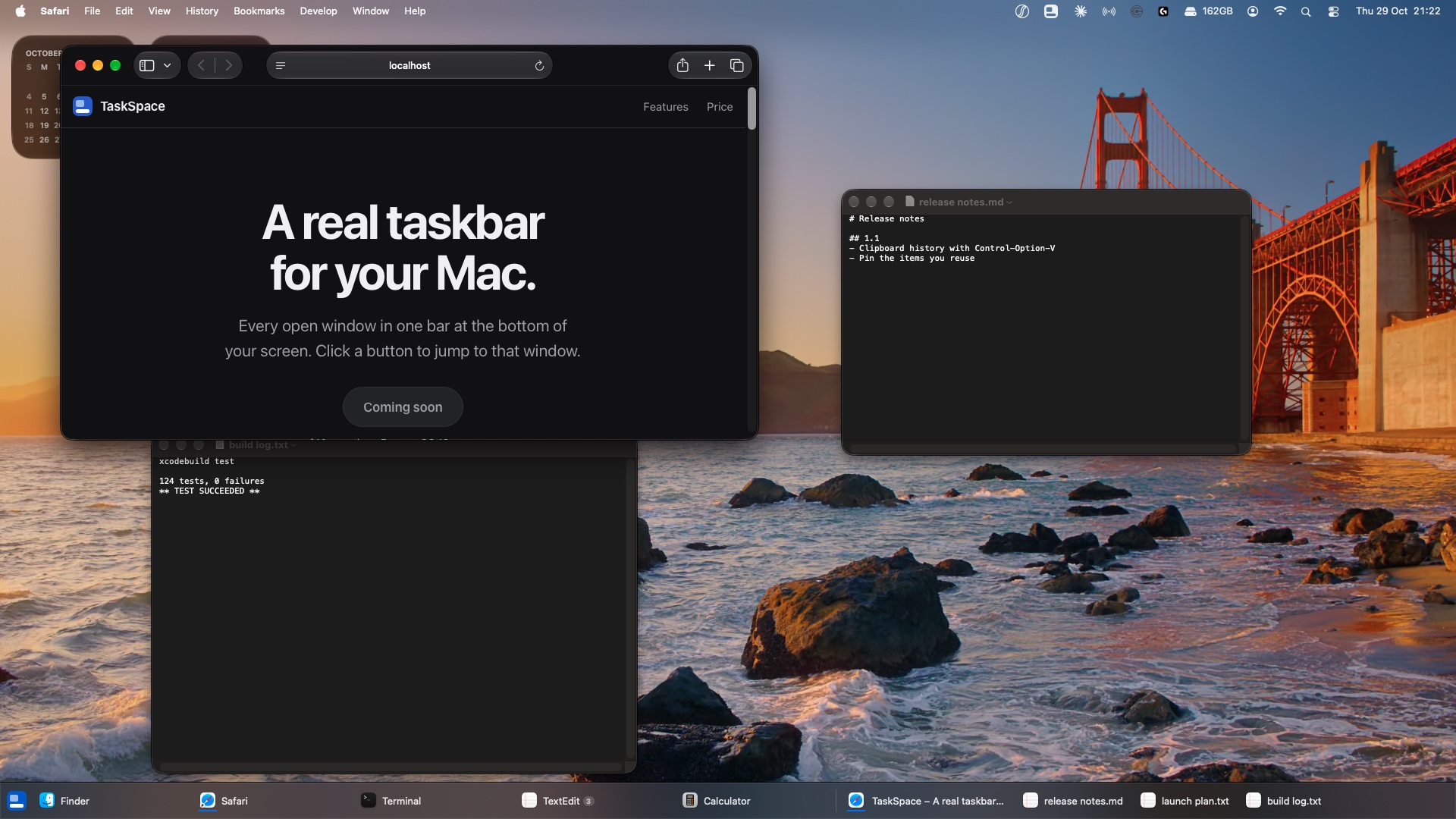Go back with Safari's back arrow
This screenshot has width=1456, height=819.
click(201, 65)
